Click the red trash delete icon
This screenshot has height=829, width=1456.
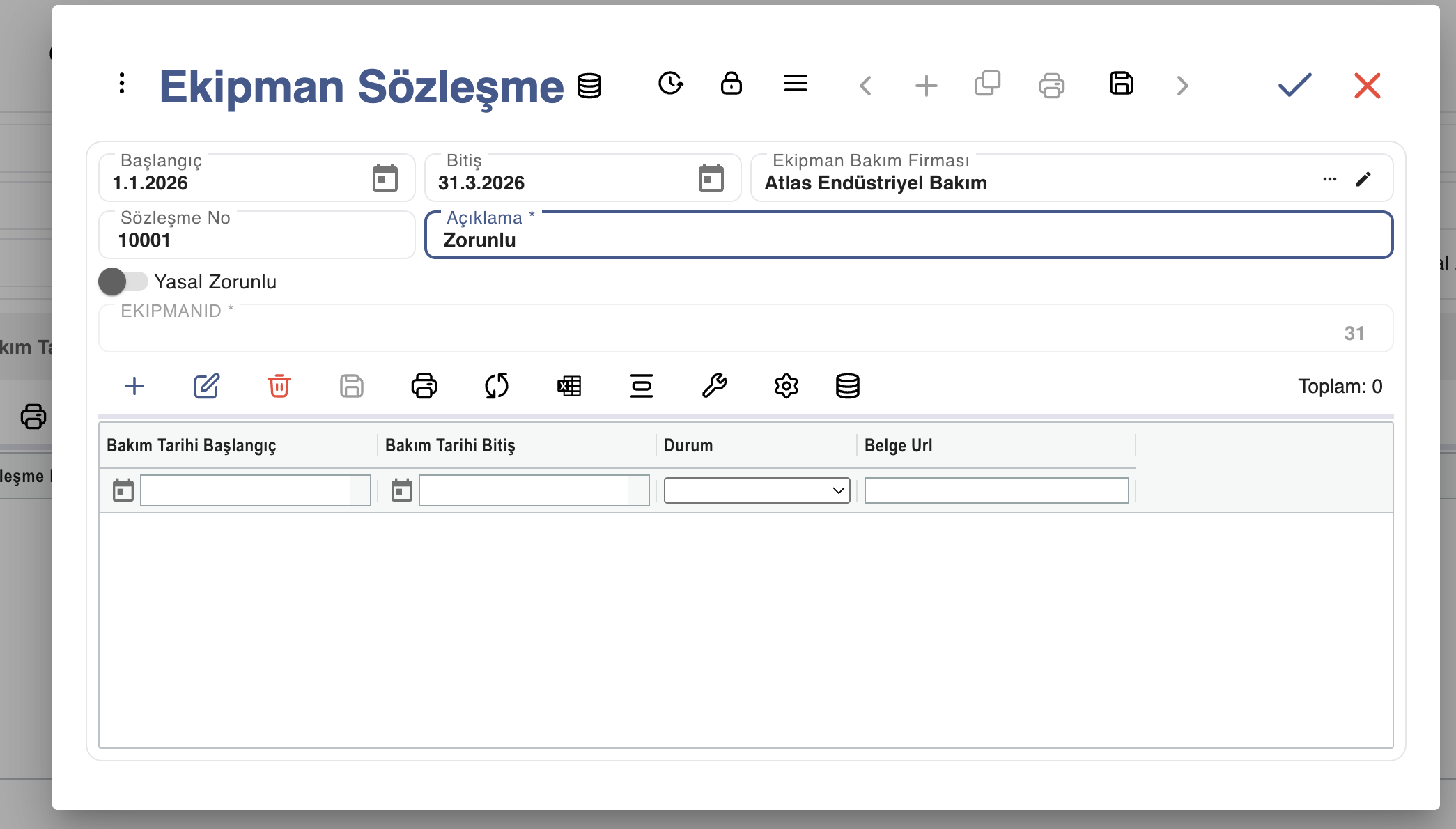(279, 386)
